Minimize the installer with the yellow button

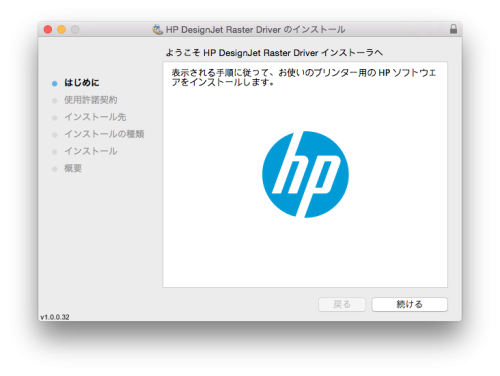point(62,29)
